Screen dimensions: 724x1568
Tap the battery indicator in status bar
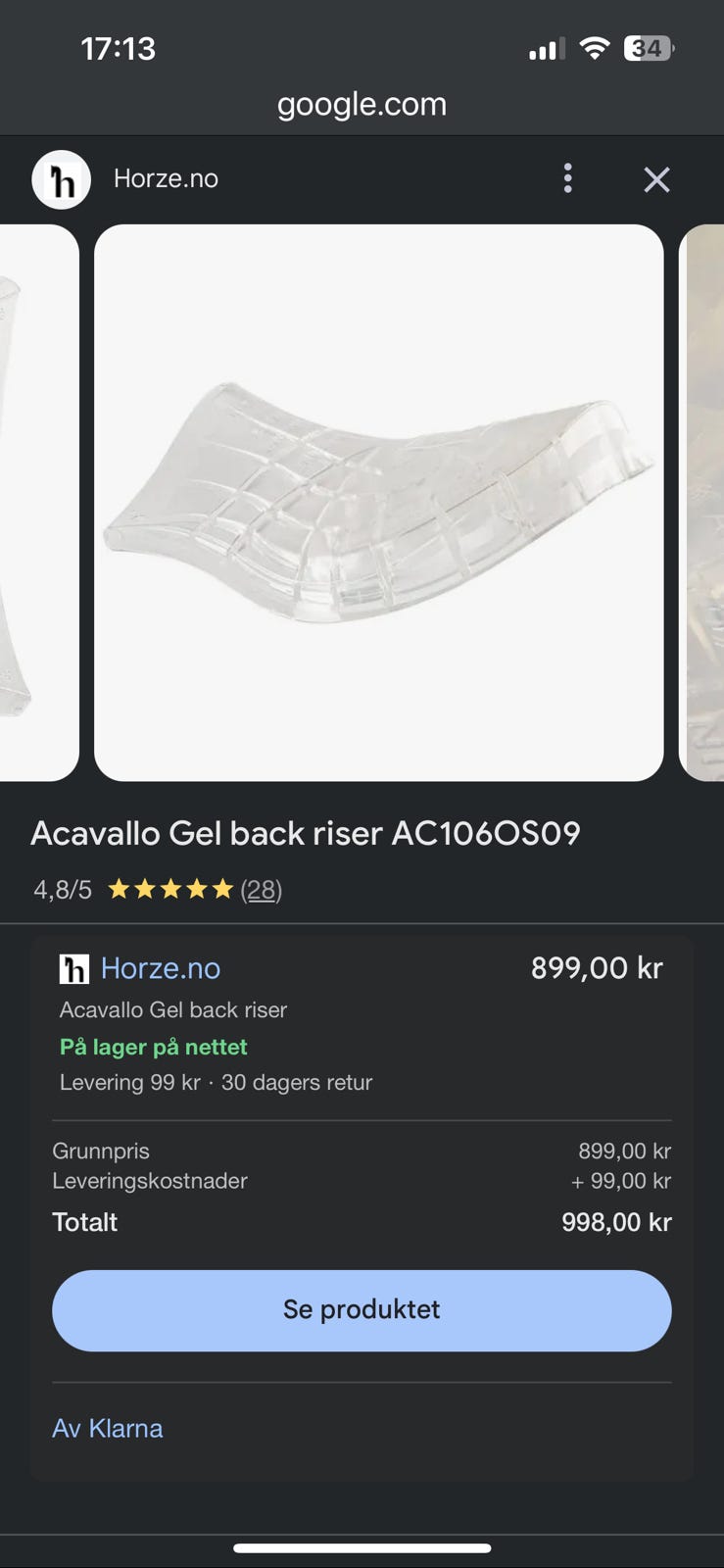(x=650, y=48)
